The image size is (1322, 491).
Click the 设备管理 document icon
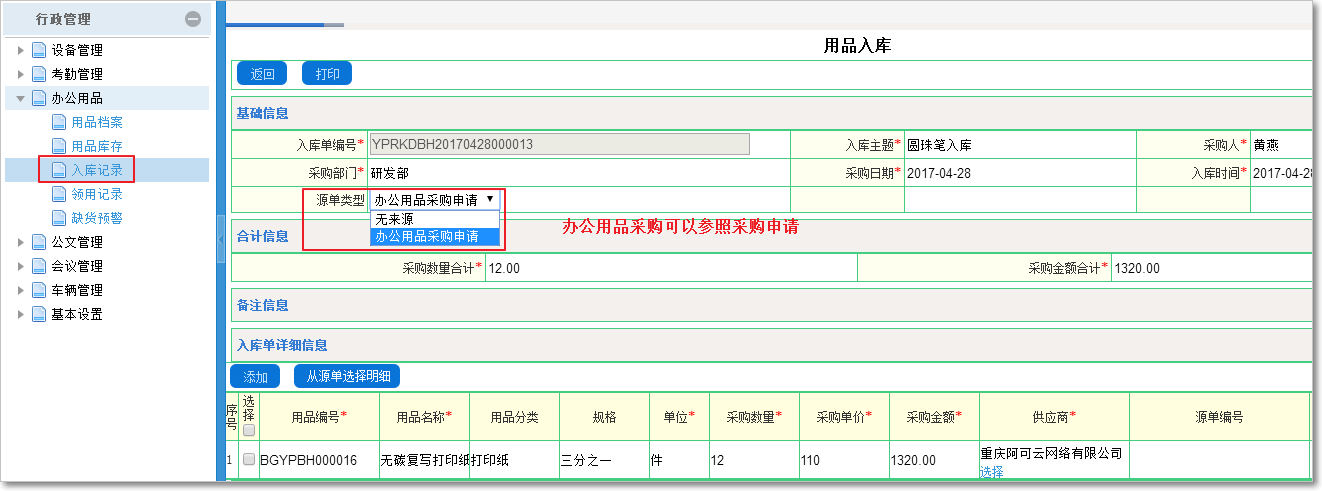click(x=39, y=50)
